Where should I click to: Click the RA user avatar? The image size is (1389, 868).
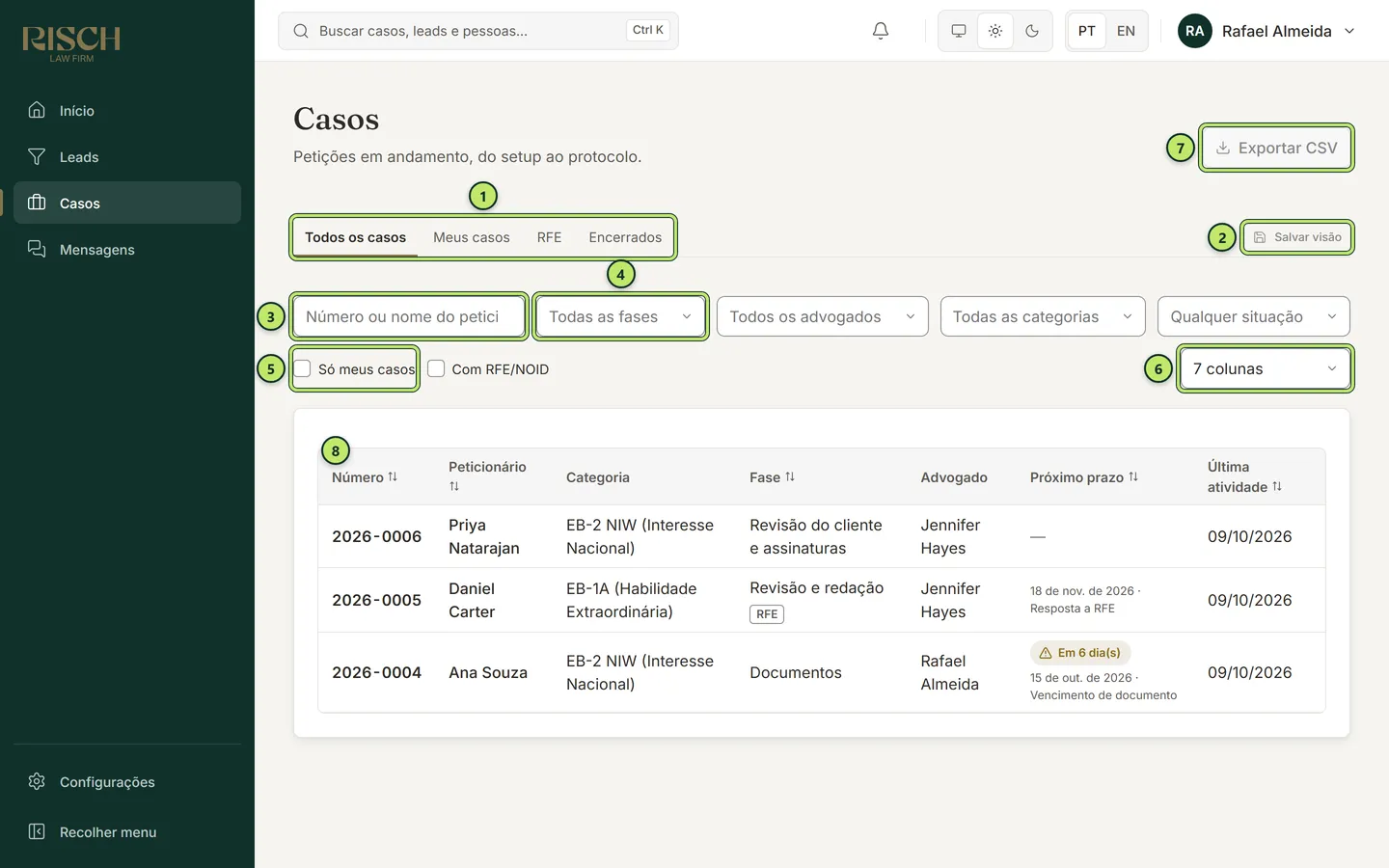point(1194,31)
